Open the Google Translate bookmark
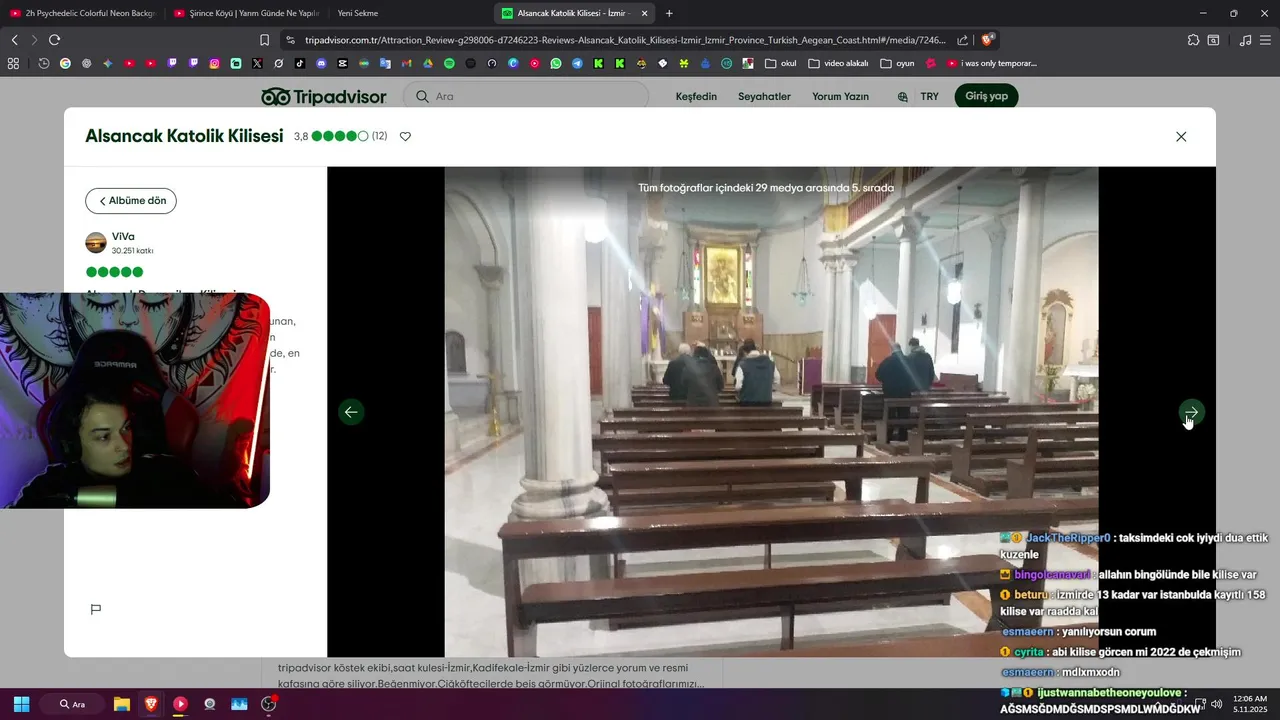Viewport: 1280px width, 720px height. pyautogui.click(x=385, y=63)
